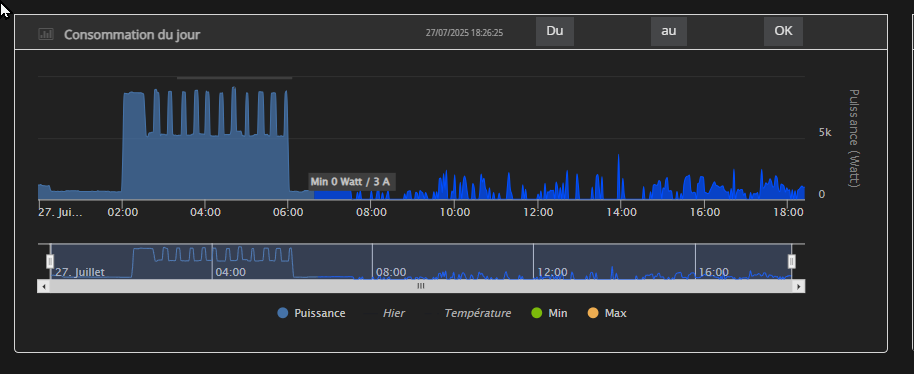Toggle the Hier series in legend
The height and width of the screenshot is (374, 914).
click(385, 313)
